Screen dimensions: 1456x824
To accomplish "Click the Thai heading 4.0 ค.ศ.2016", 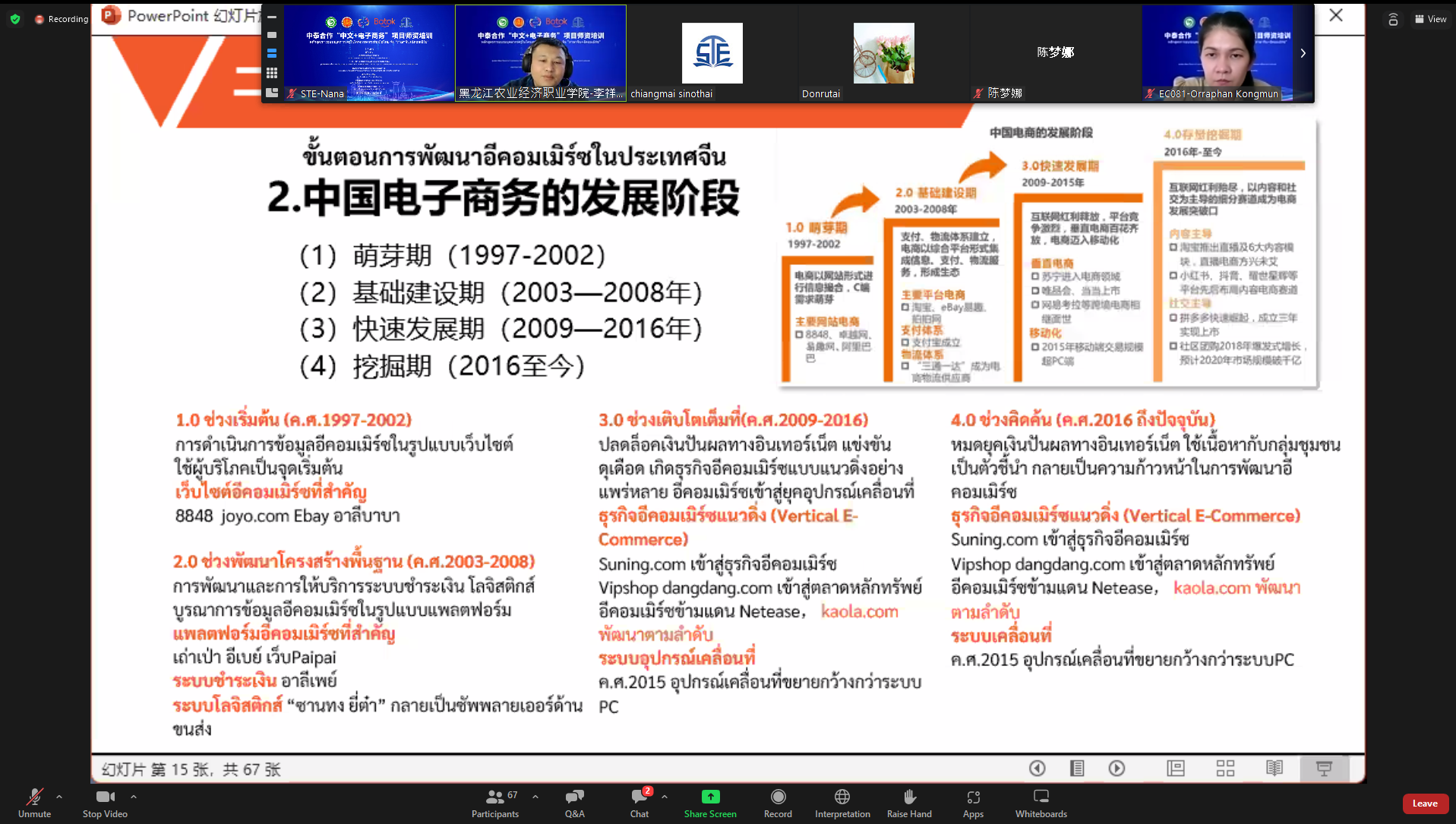I will (x=1083, y=420).
